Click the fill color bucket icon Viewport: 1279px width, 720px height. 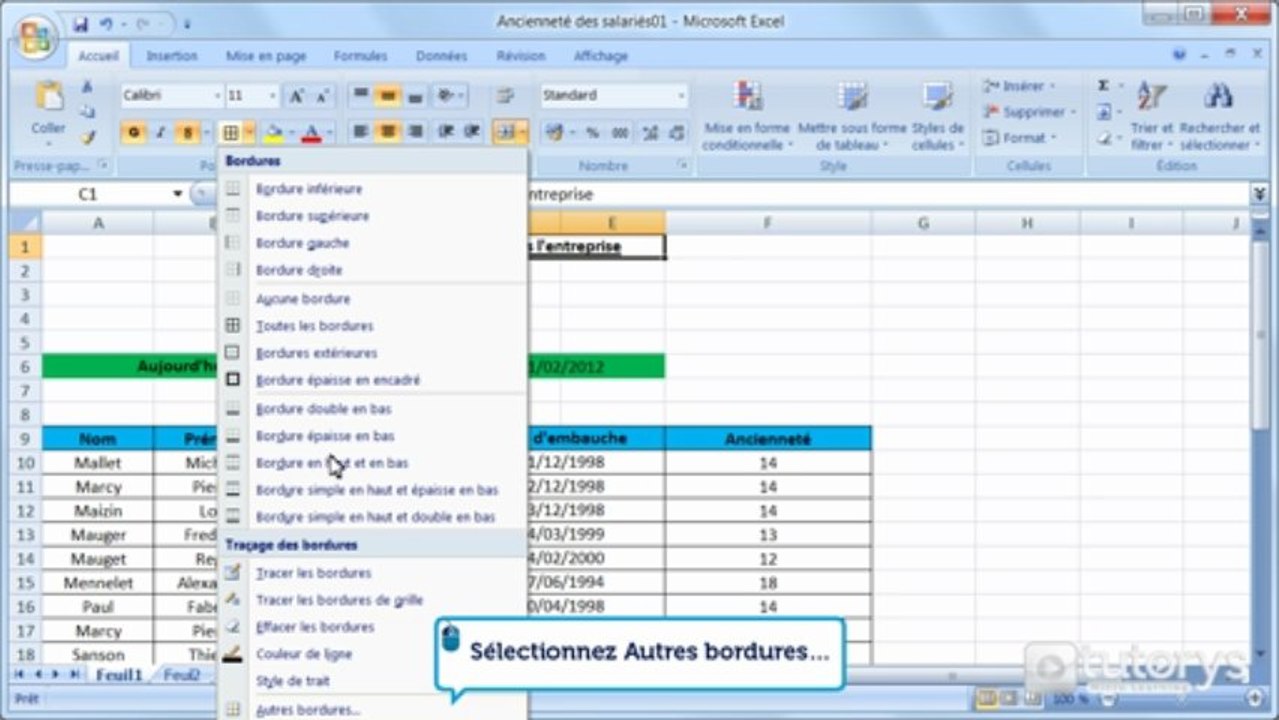272,132
